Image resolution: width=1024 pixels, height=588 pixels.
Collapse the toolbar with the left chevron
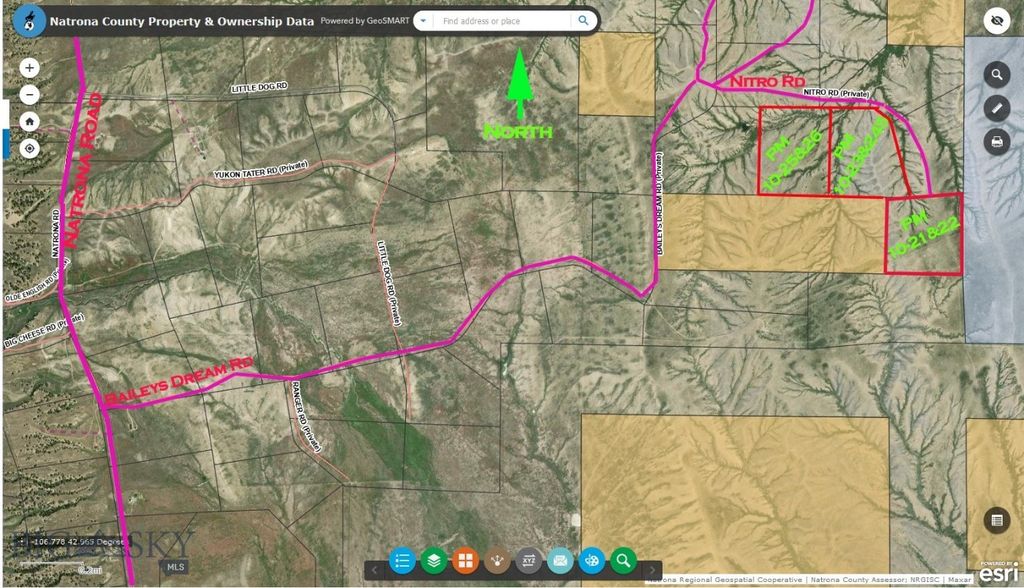pos(374,570)
